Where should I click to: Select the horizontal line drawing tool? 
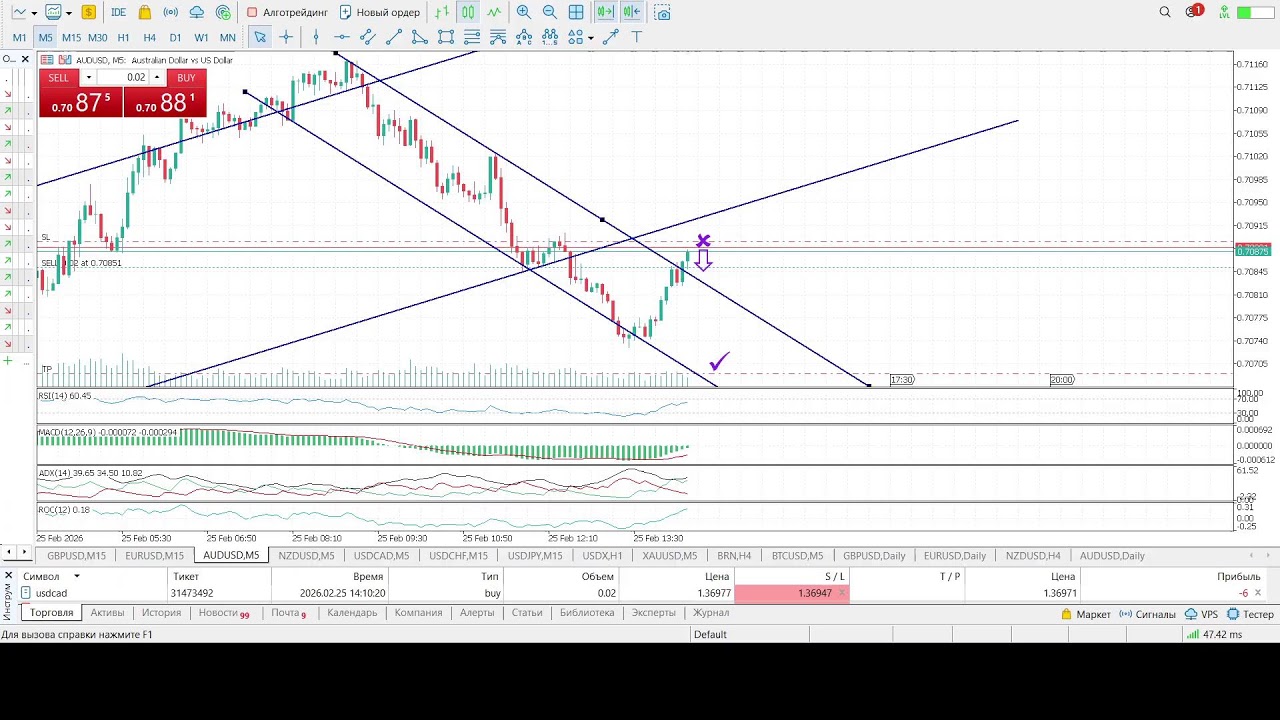click(342, 37)
